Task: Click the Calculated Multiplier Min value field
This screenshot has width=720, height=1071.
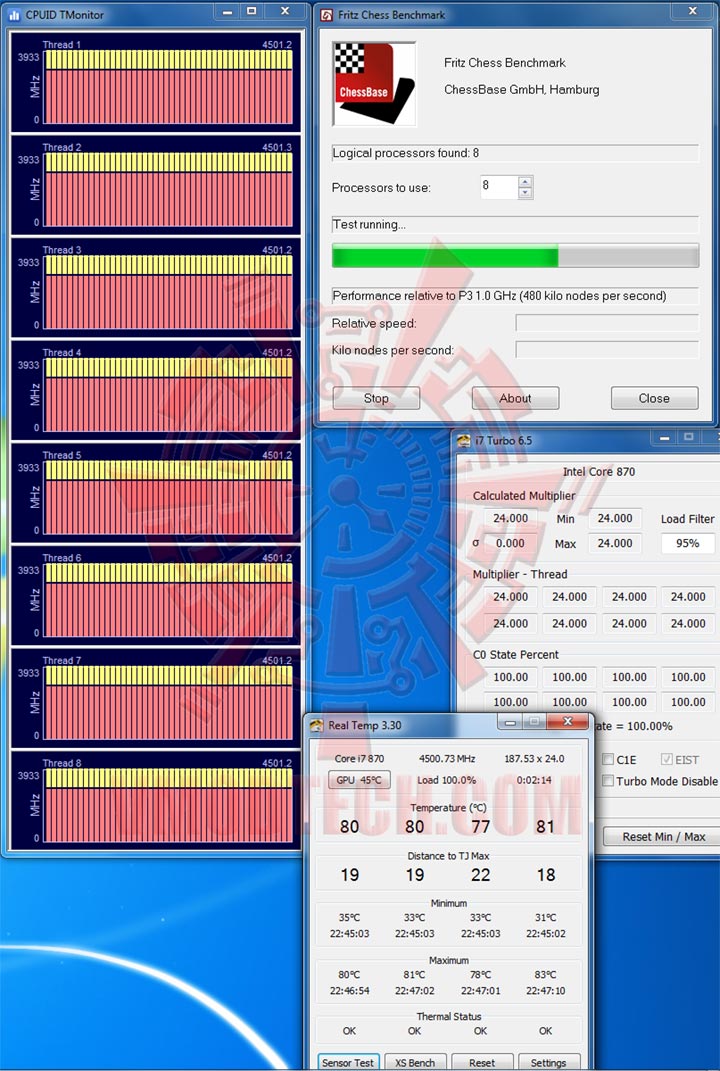Action: 615,518
